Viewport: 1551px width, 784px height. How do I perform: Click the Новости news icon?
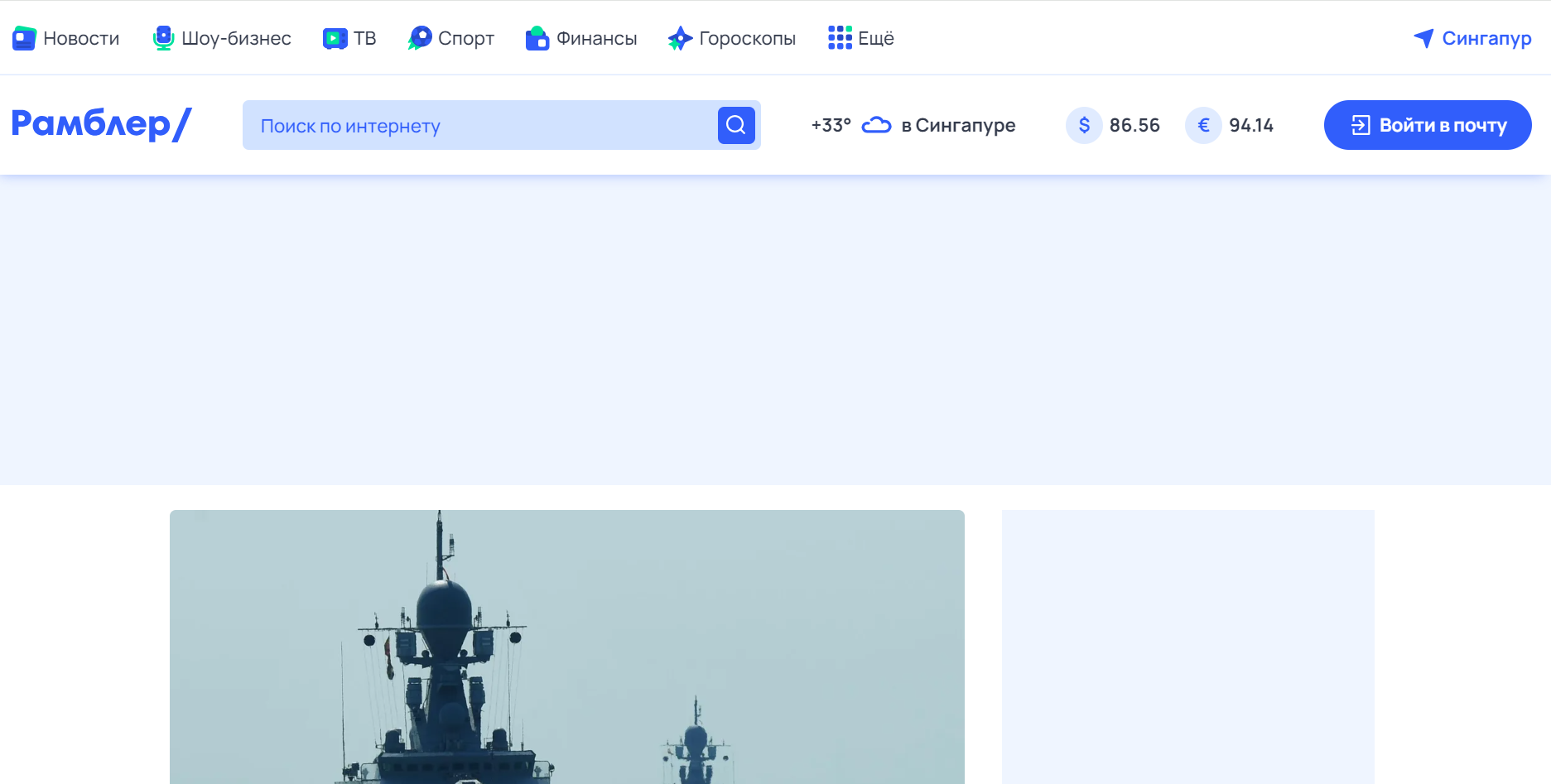24,38
